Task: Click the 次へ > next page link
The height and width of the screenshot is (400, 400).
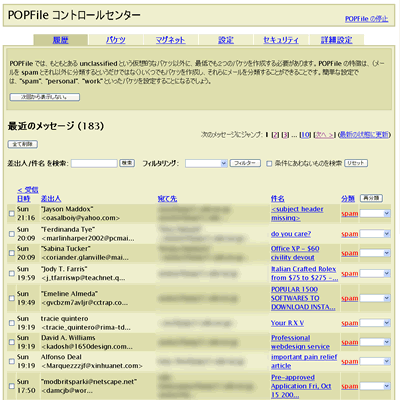Action: (x=324, y=135)
